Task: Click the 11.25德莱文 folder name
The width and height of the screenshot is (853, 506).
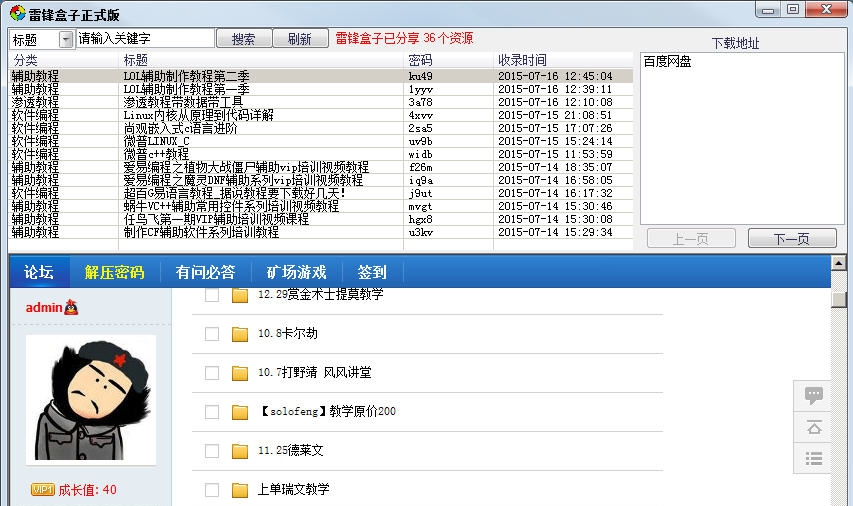Action: click(290, 451)
